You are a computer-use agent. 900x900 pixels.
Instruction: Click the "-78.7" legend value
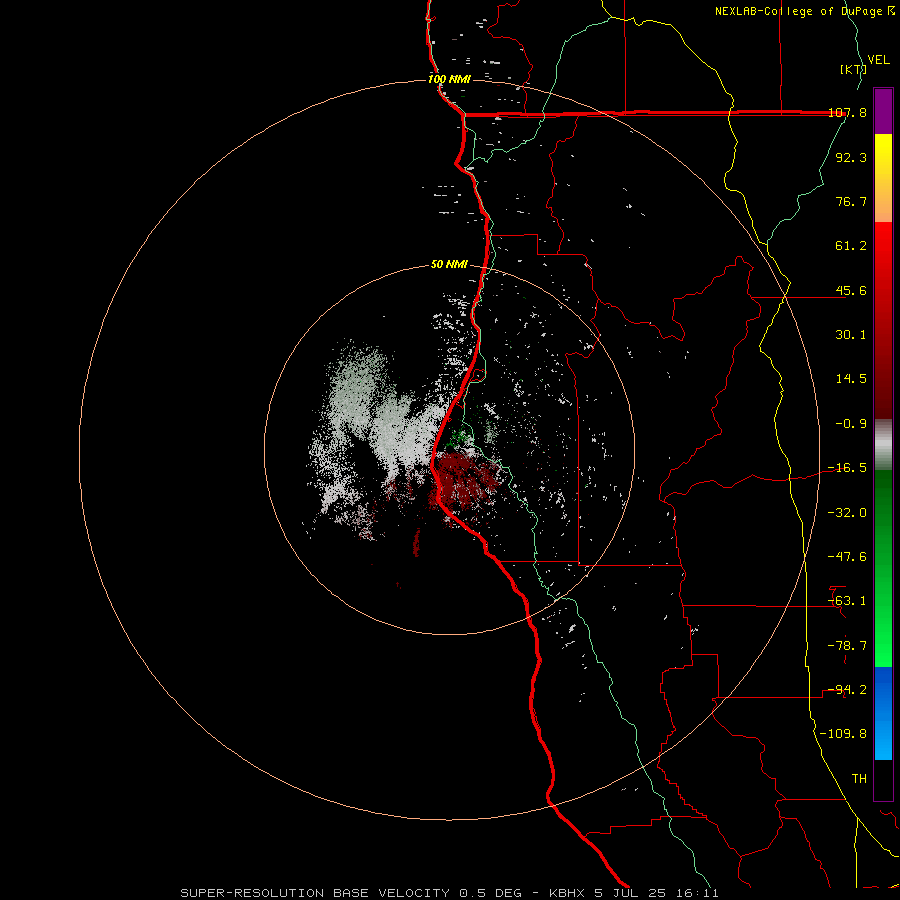click(847, 646)
